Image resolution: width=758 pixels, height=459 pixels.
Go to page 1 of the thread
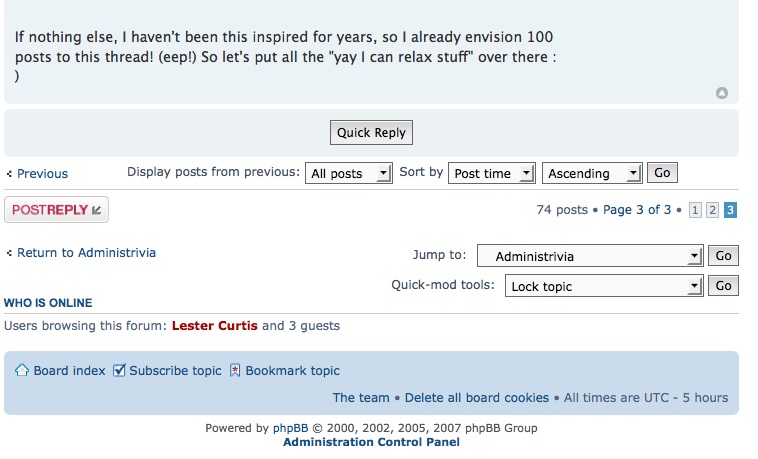click(694, 210)
